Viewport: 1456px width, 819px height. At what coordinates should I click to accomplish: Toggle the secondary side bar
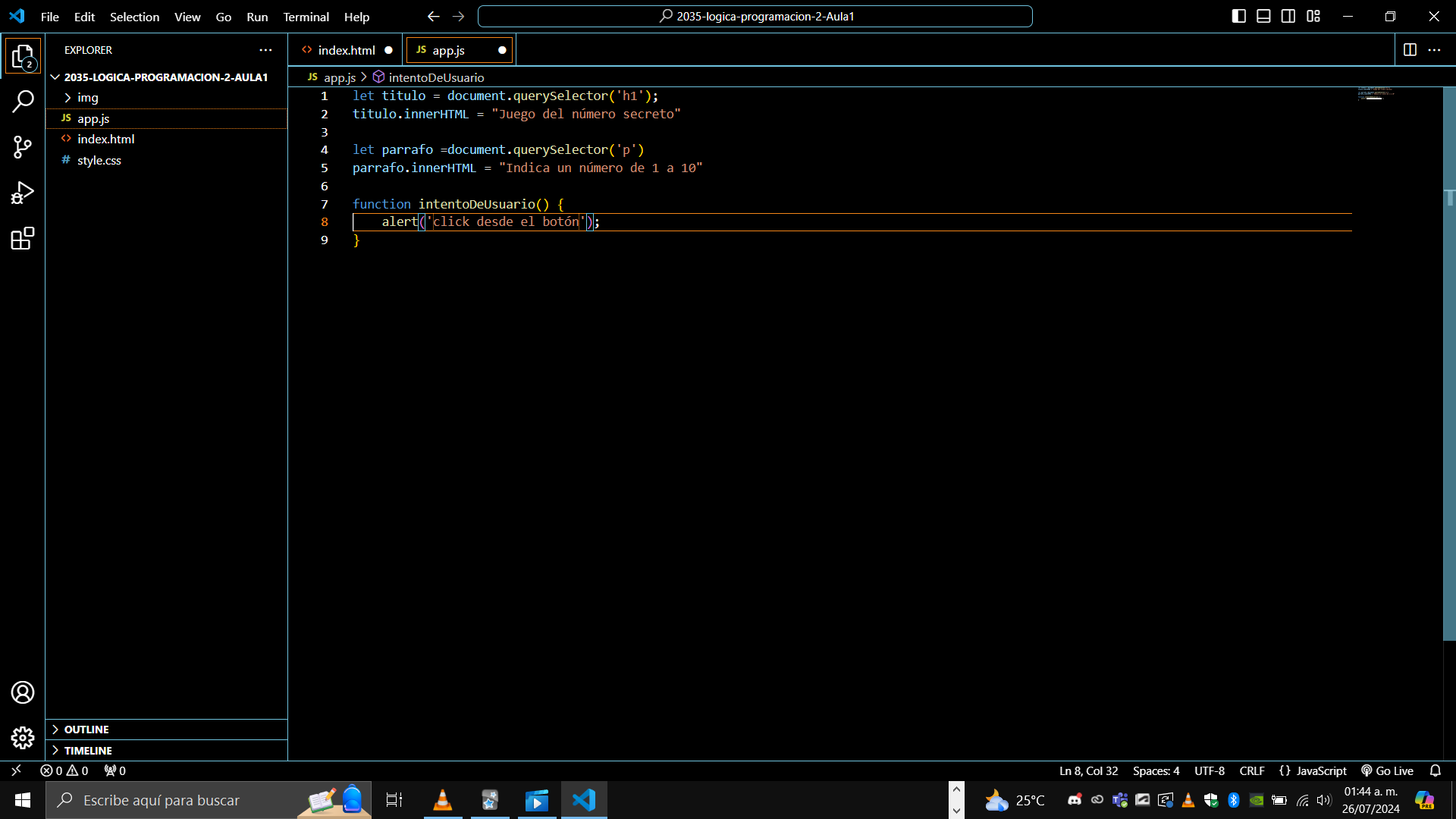[1288, 16]
